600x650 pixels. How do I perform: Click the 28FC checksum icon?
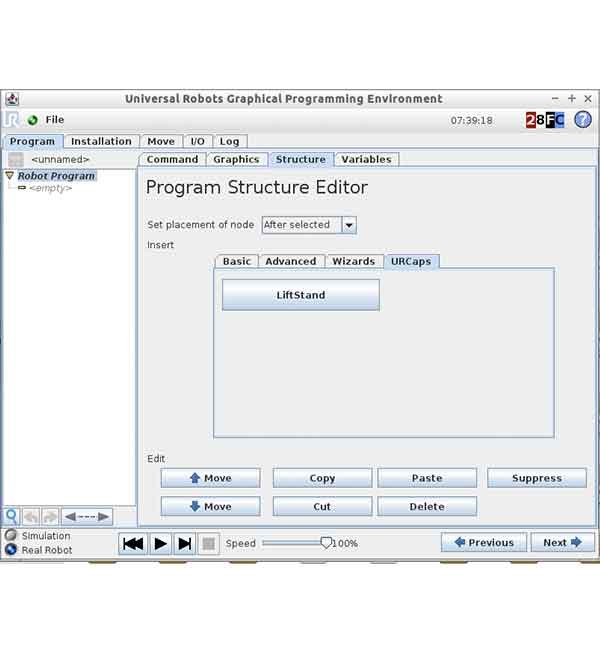545,120
